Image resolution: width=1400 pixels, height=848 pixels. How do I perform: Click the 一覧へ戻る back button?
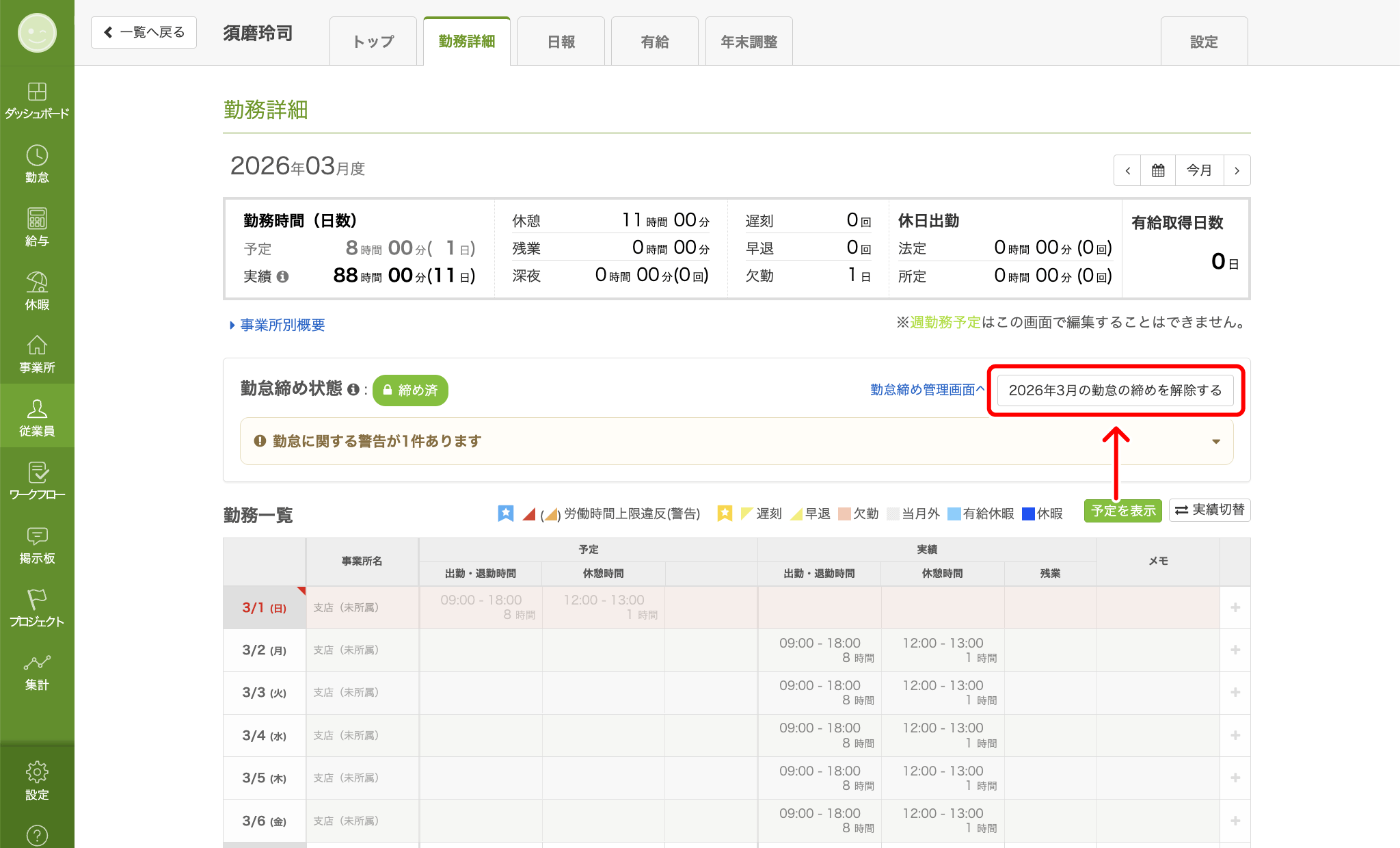tap(144, 32)
